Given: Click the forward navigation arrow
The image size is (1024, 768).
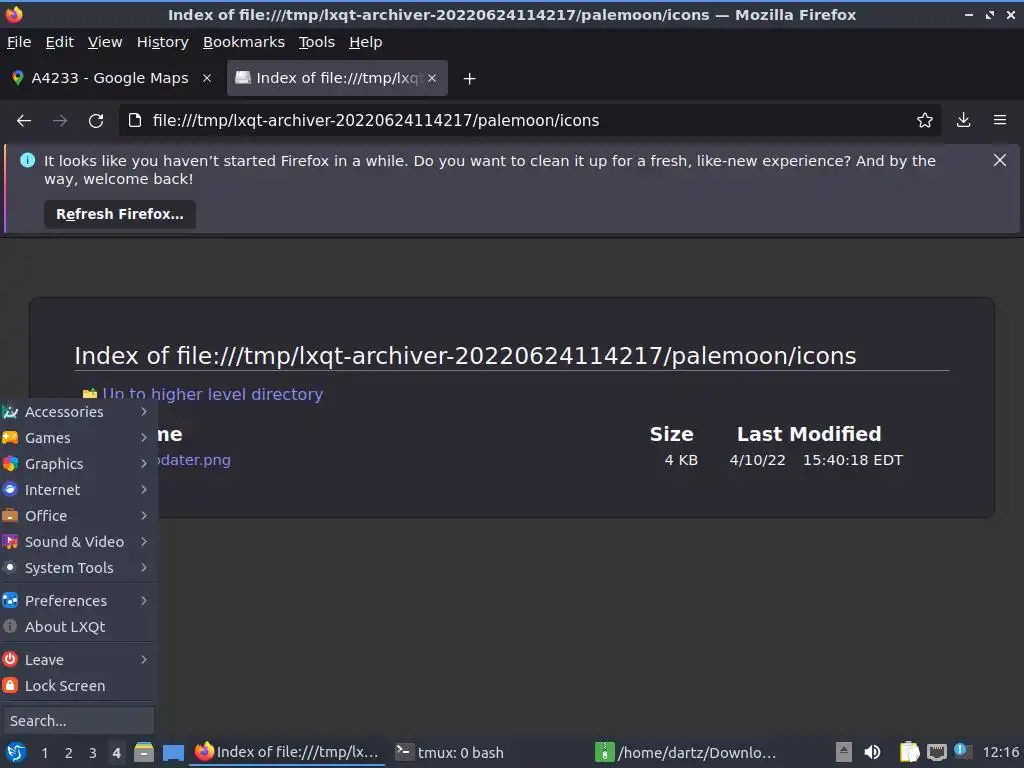Looking at the screenshot, I should [60, 121].
